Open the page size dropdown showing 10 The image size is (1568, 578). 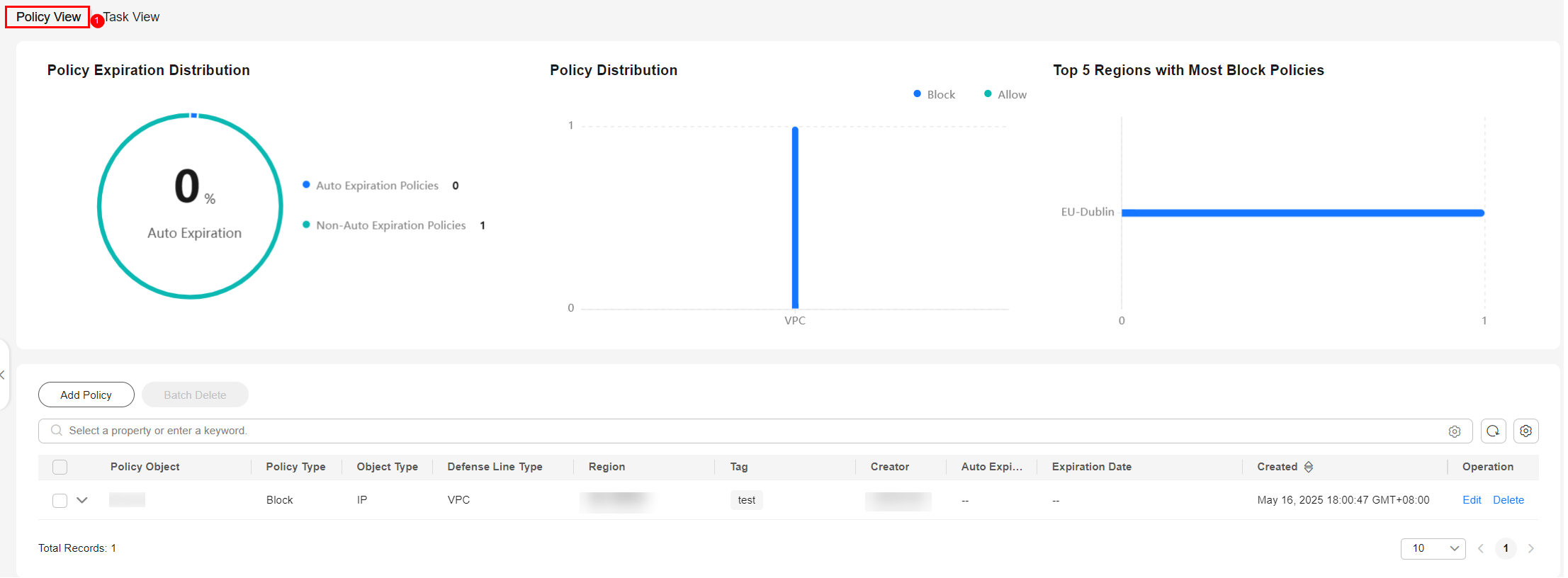point(1433,548)
